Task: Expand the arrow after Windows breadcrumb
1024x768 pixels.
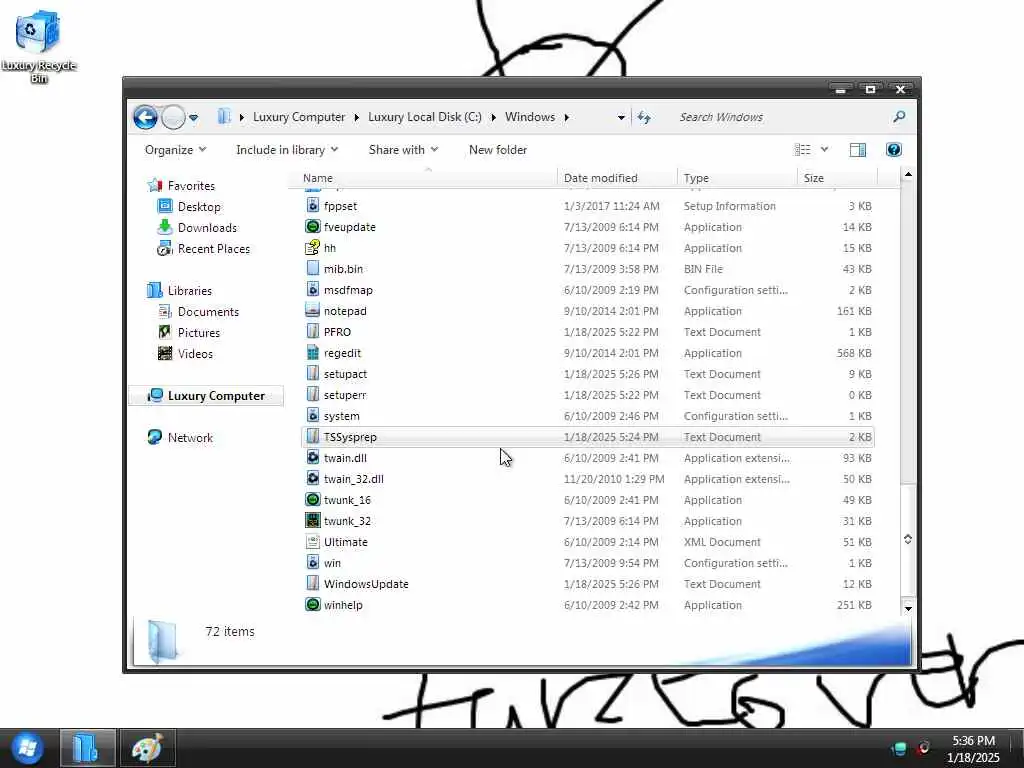Action: click(566, 118)
